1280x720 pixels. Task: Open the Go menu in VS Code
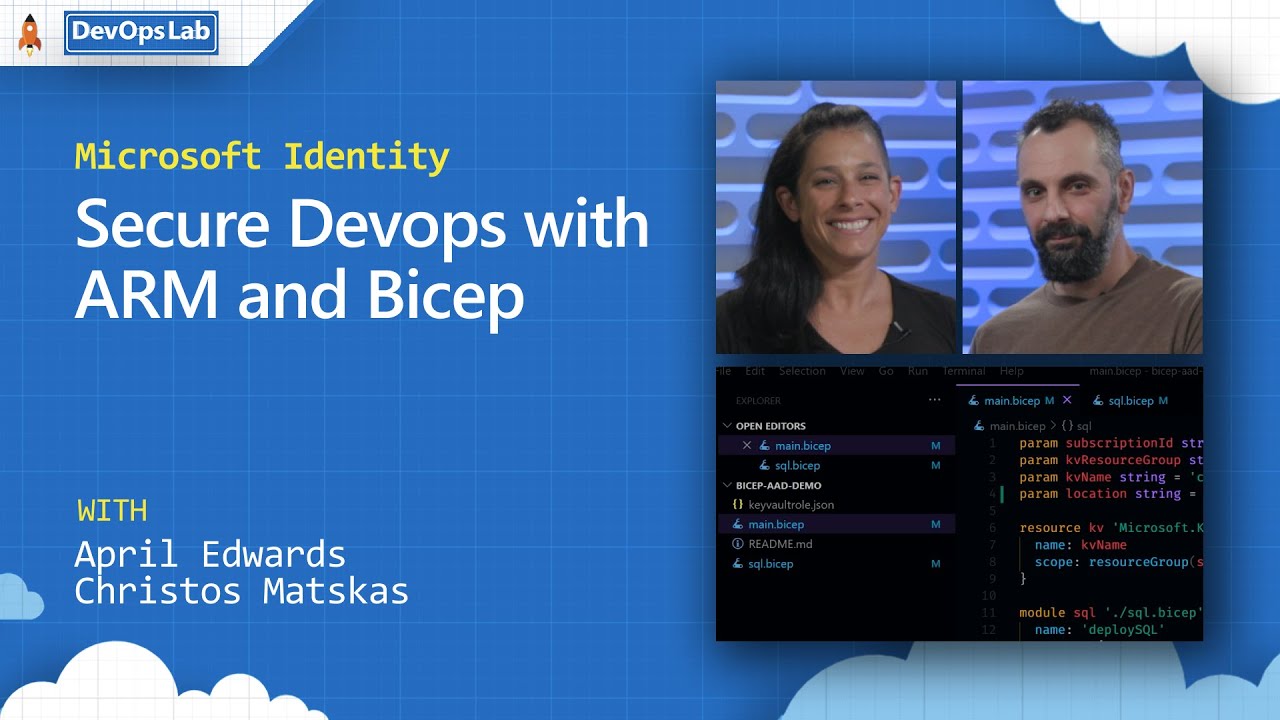click(x=886, y=371)
